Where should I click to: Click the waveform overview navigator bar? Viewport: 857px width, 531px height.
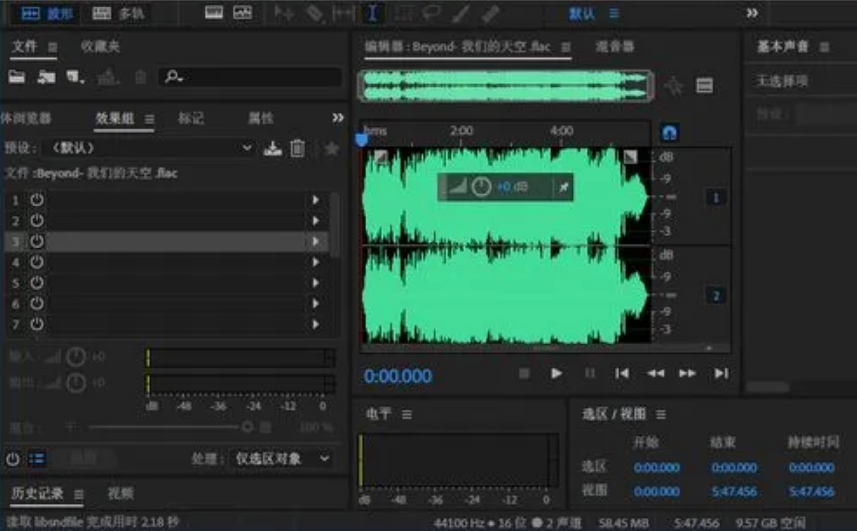coord(505,86)
